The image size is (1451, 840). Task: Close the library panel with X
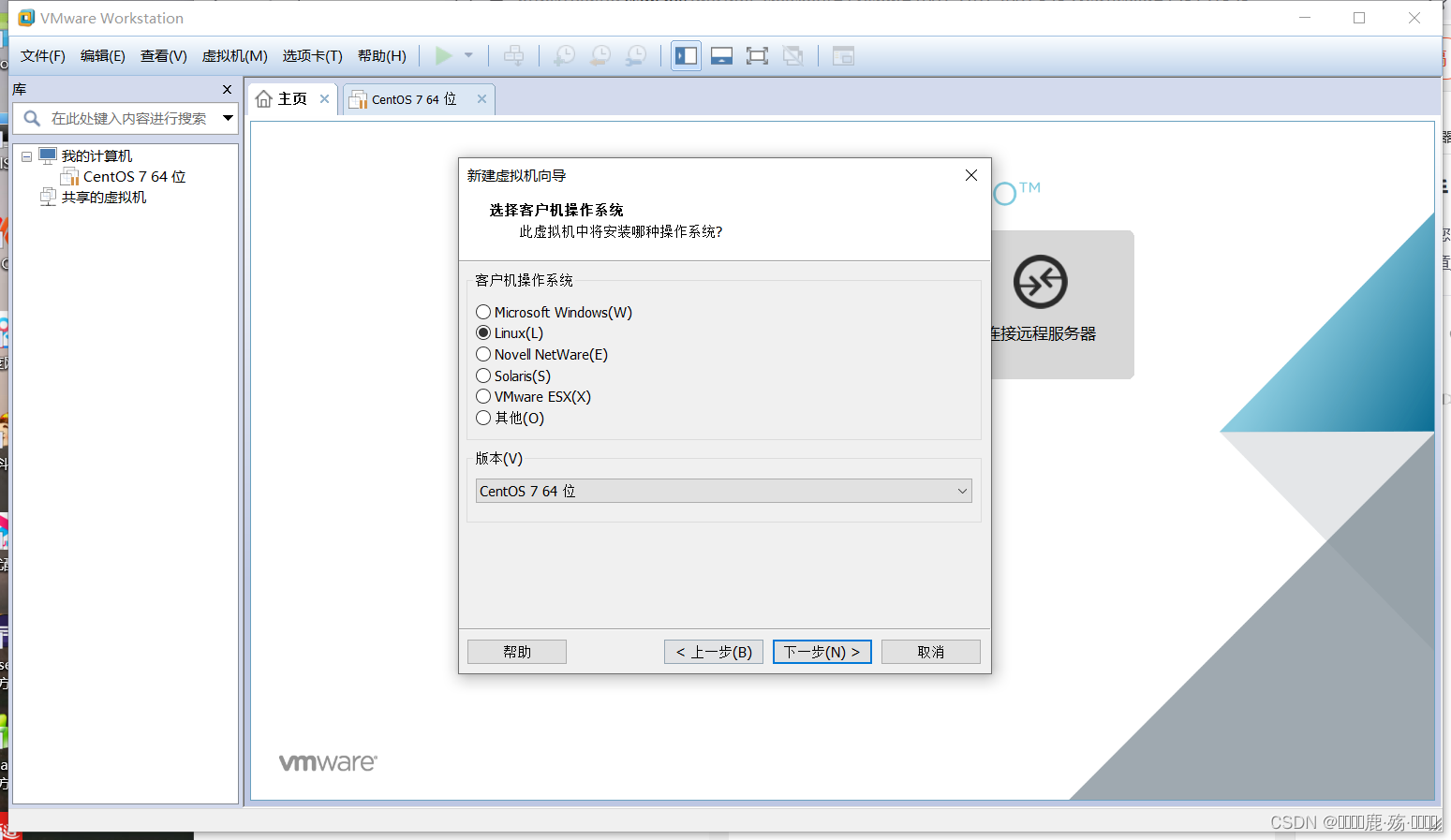click(x=227, y=89)
